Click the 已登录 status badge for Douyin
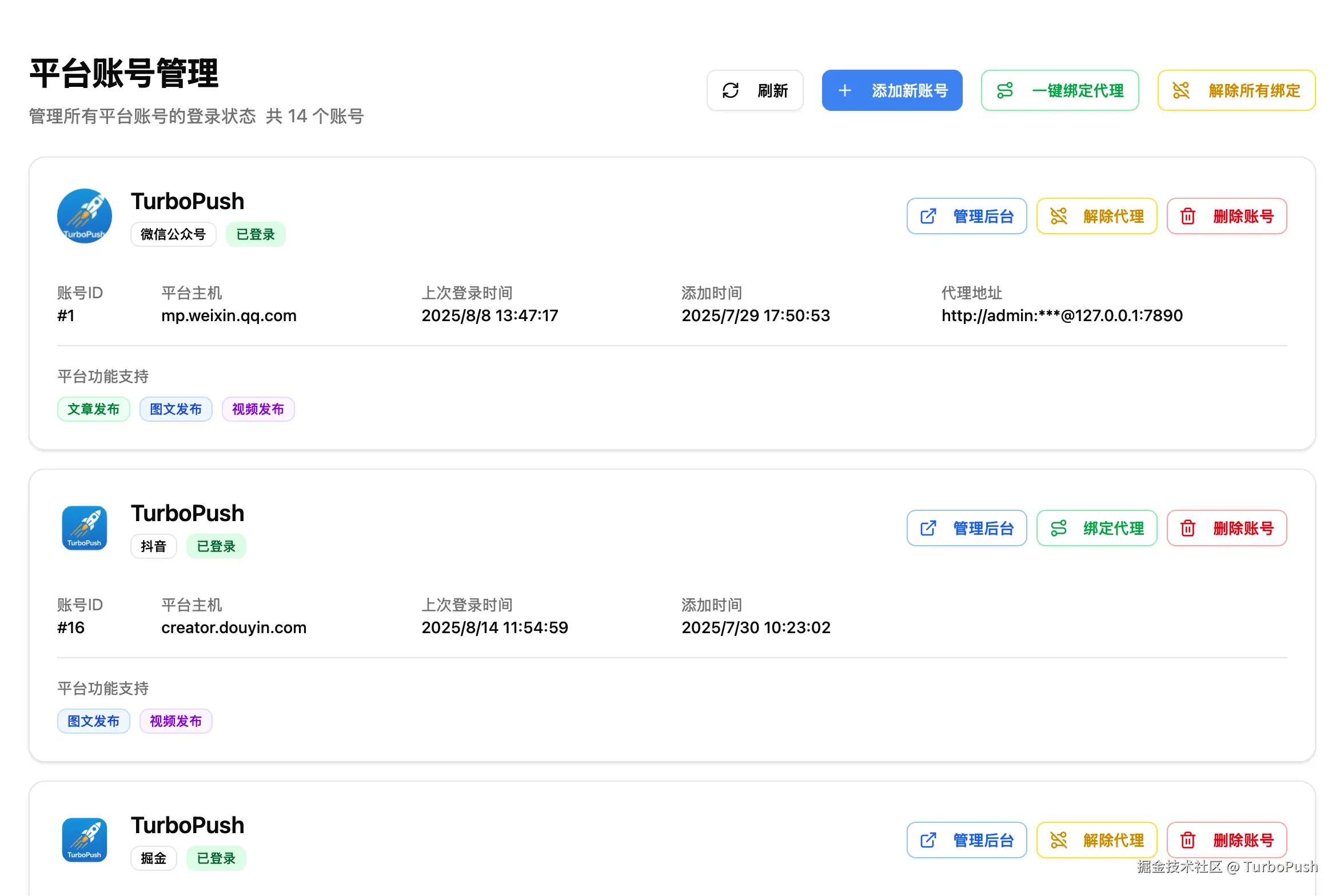Image resolution: width=1340 pixels, height=896 pixels. [216, 546]
